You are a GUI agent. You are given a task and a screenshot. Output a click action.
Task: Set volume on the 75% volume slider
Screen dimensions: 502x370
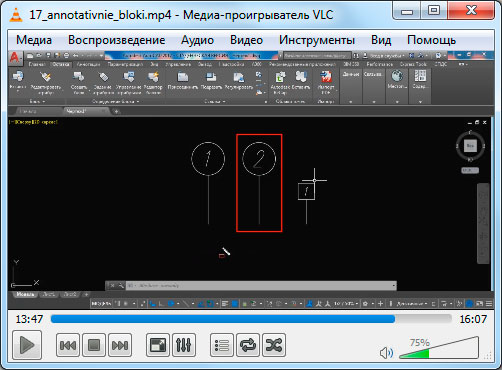[x=439, y=348]
